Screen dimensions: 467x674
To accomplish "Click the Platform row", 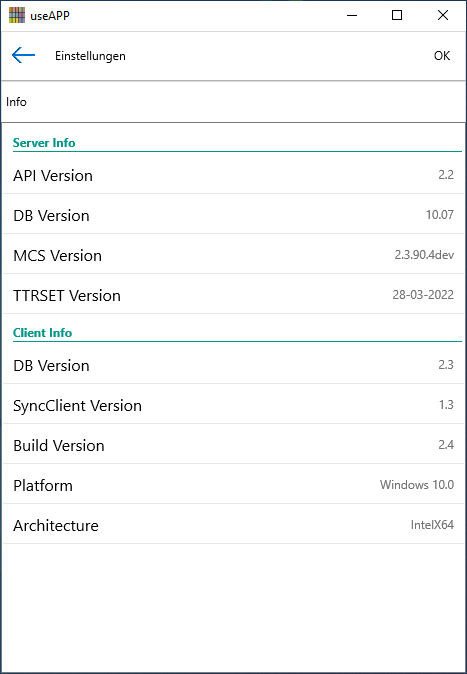I will (234, 485).
